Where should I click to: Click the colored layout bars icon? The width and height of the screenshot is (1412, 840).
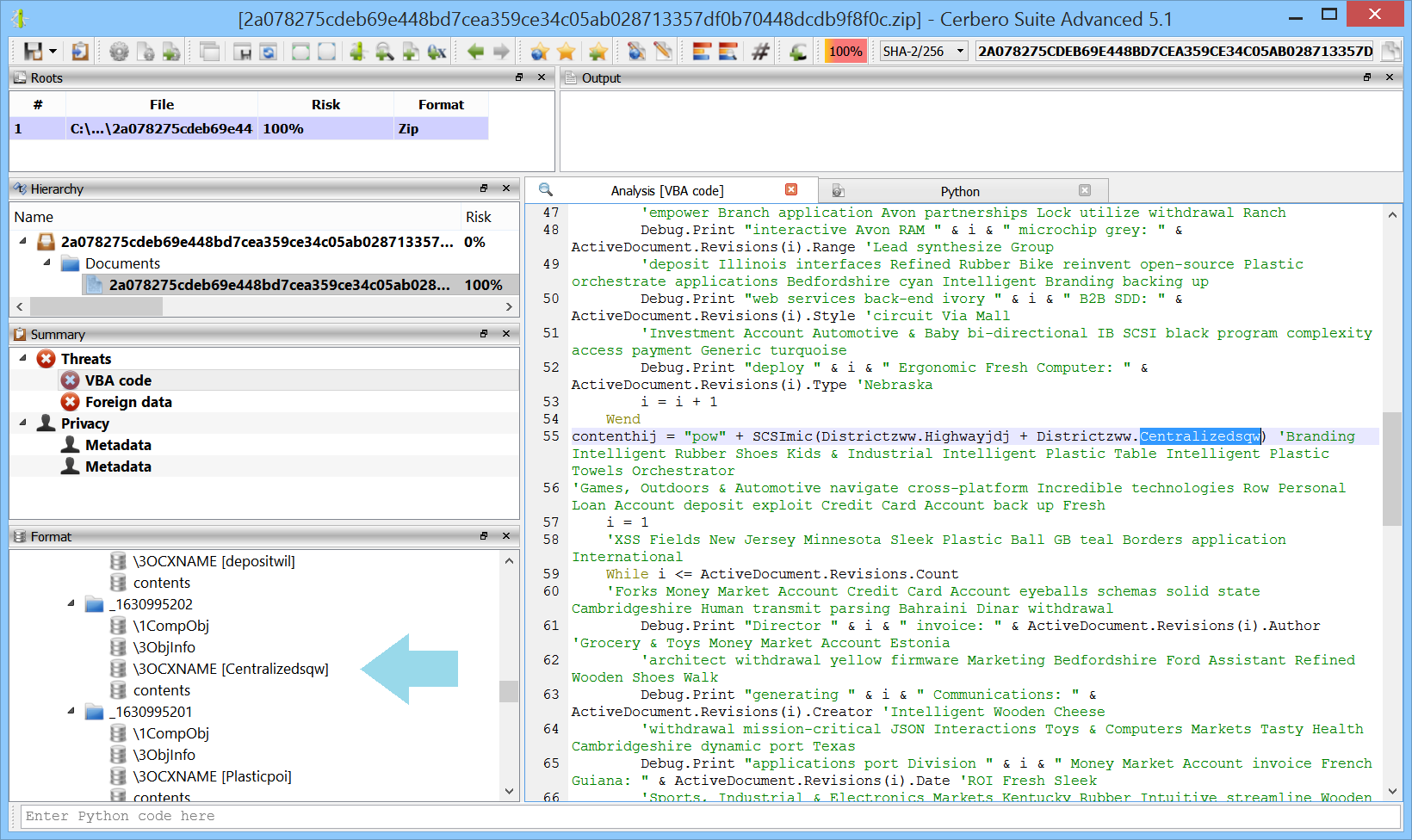point(702,52)
